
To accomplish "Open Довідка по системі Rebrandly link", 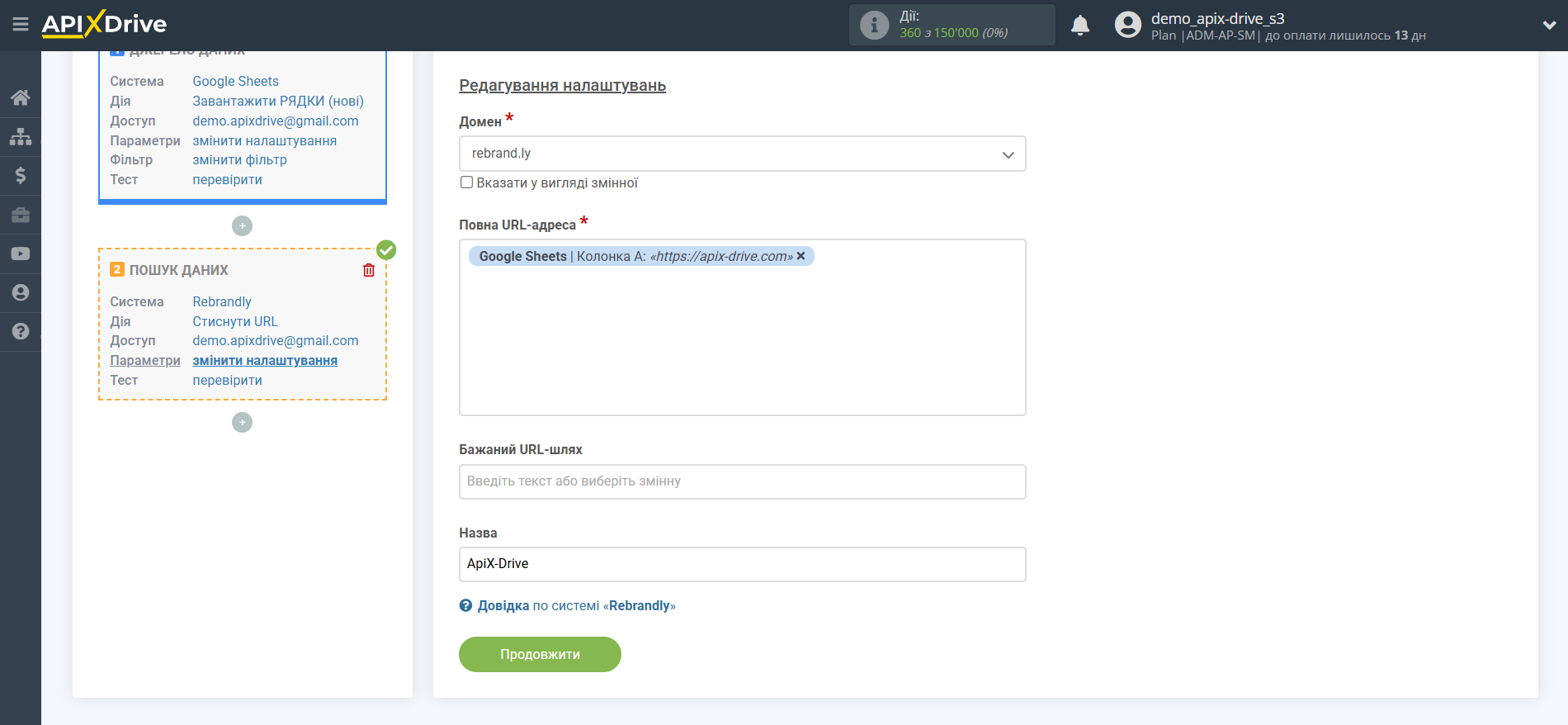I will (x=576, y=605).
